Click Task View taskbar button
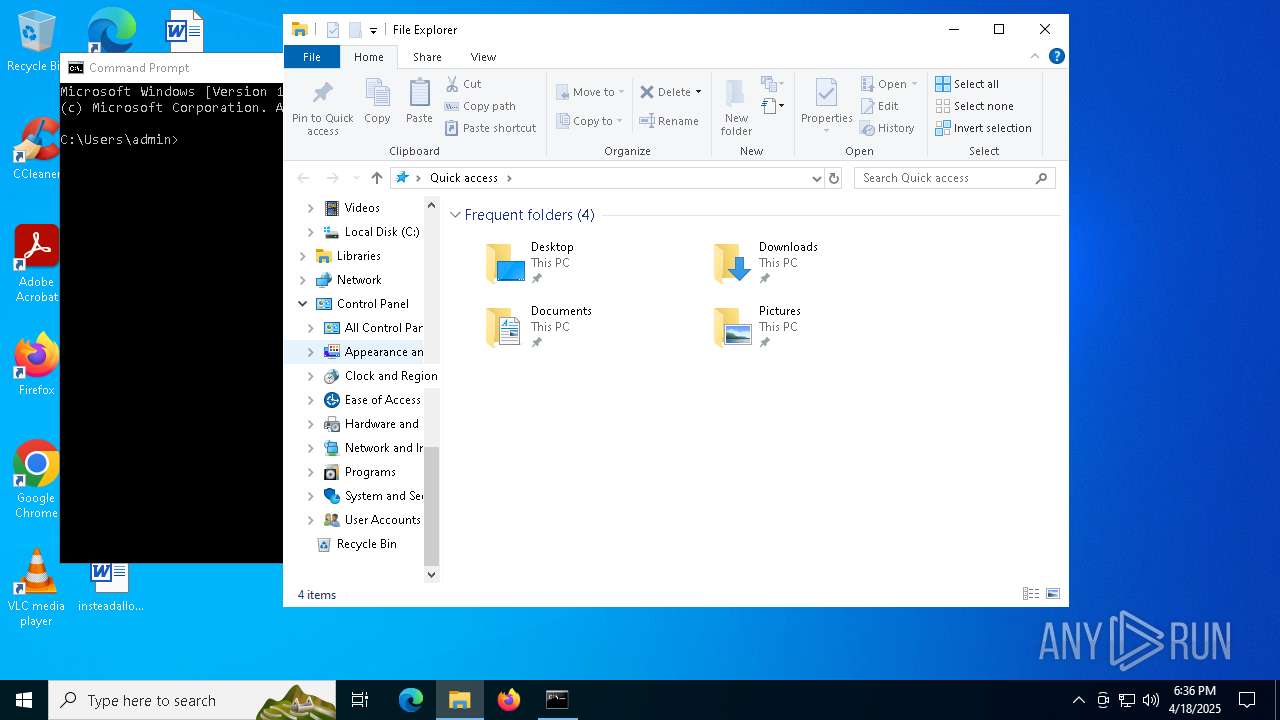Image resolution: width=1280 pixels, height=720 pixels. (361, 700)
